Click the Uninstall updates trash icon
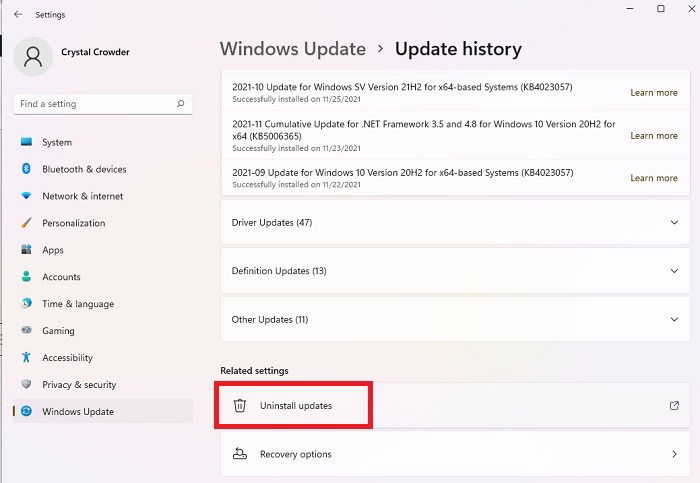This screenshot has height=483, width=700. coord(240,405)
